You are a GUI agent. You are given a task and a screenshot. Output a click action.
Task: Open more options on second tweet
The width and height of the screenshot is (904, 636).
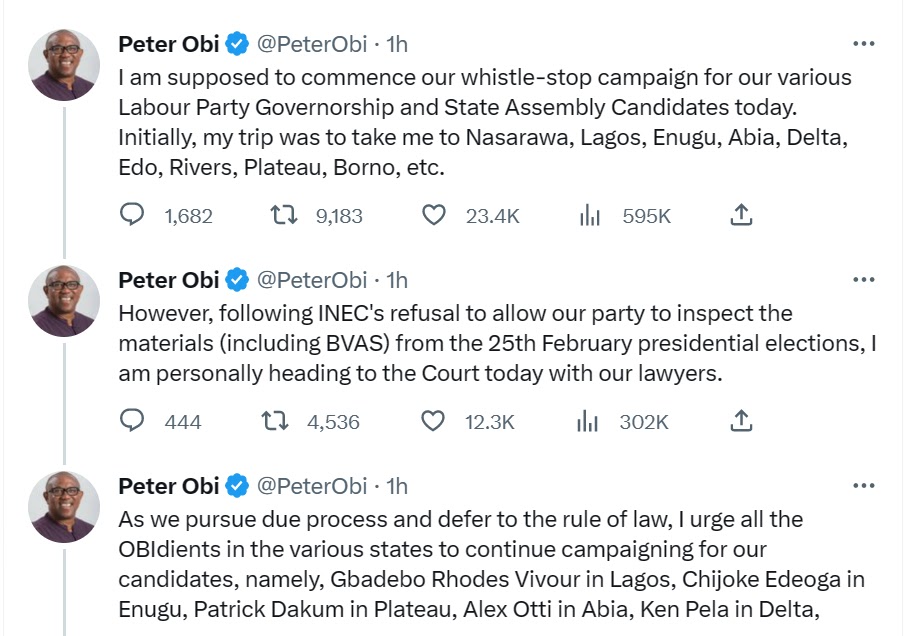pos(863,280)
